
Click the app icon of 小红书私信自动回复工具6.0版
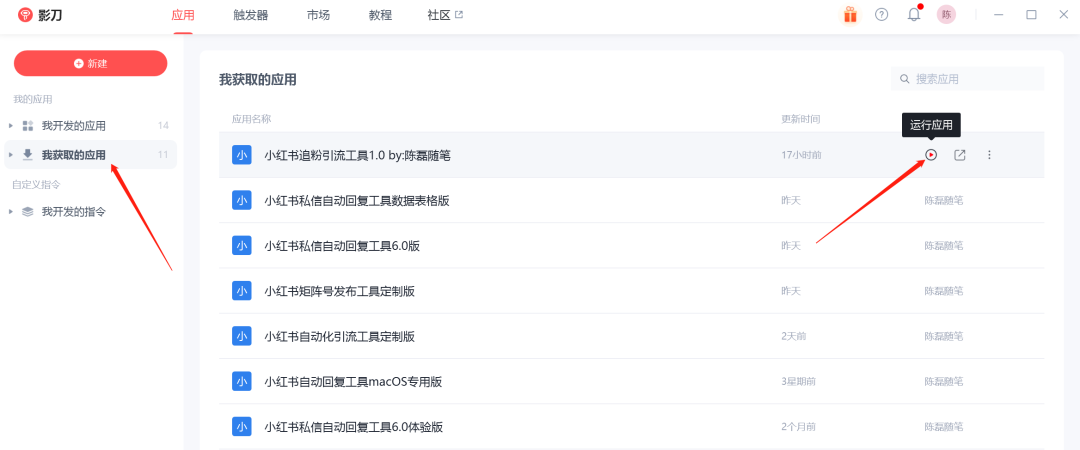[242, 245]
